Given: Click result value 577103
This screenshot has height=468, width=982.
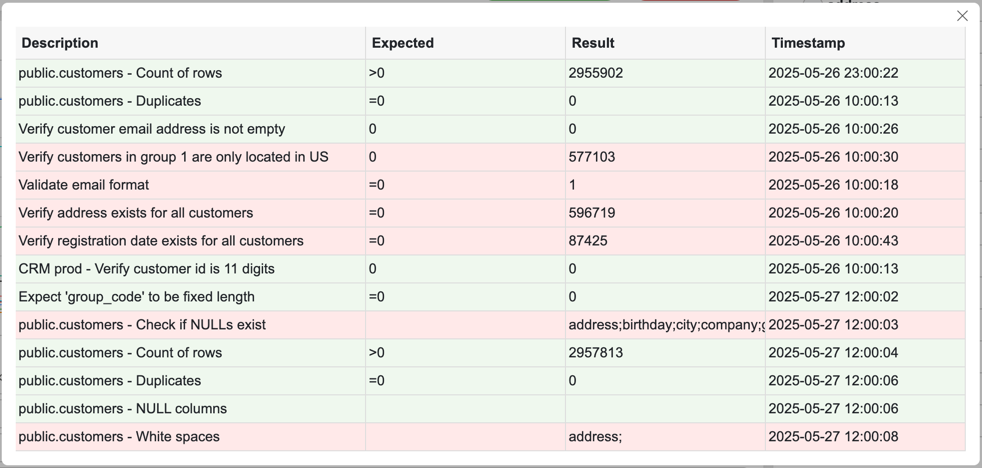Looking at the screenshot, I should click(x=592, y=157).
